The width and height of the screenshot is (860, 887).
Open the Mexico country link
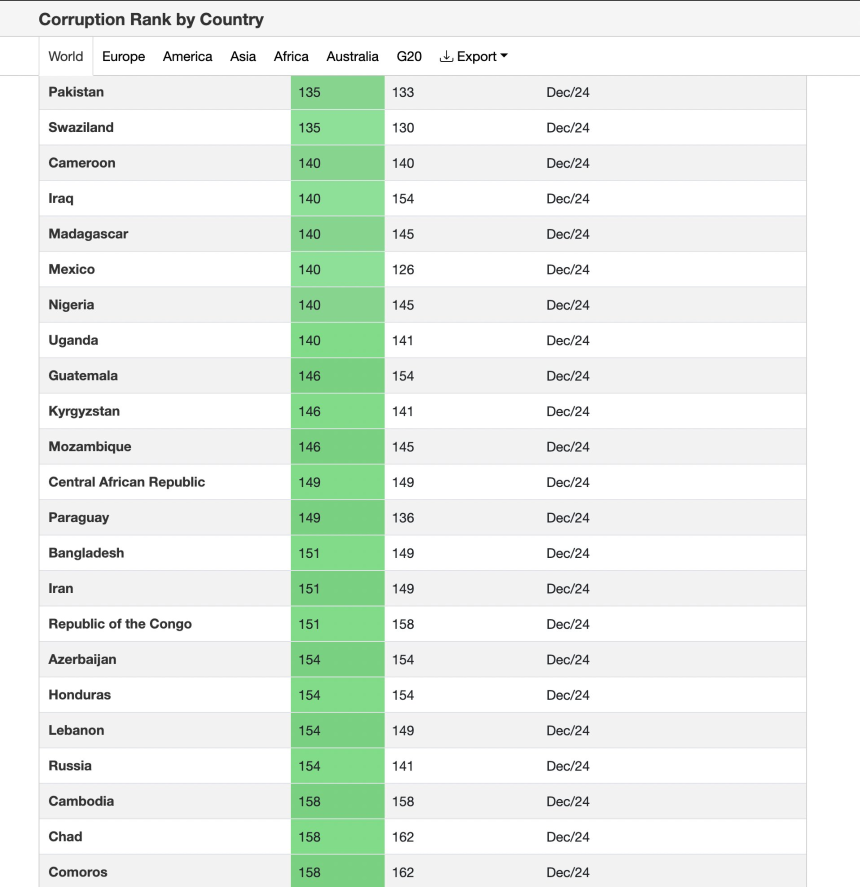coord(71,269)
